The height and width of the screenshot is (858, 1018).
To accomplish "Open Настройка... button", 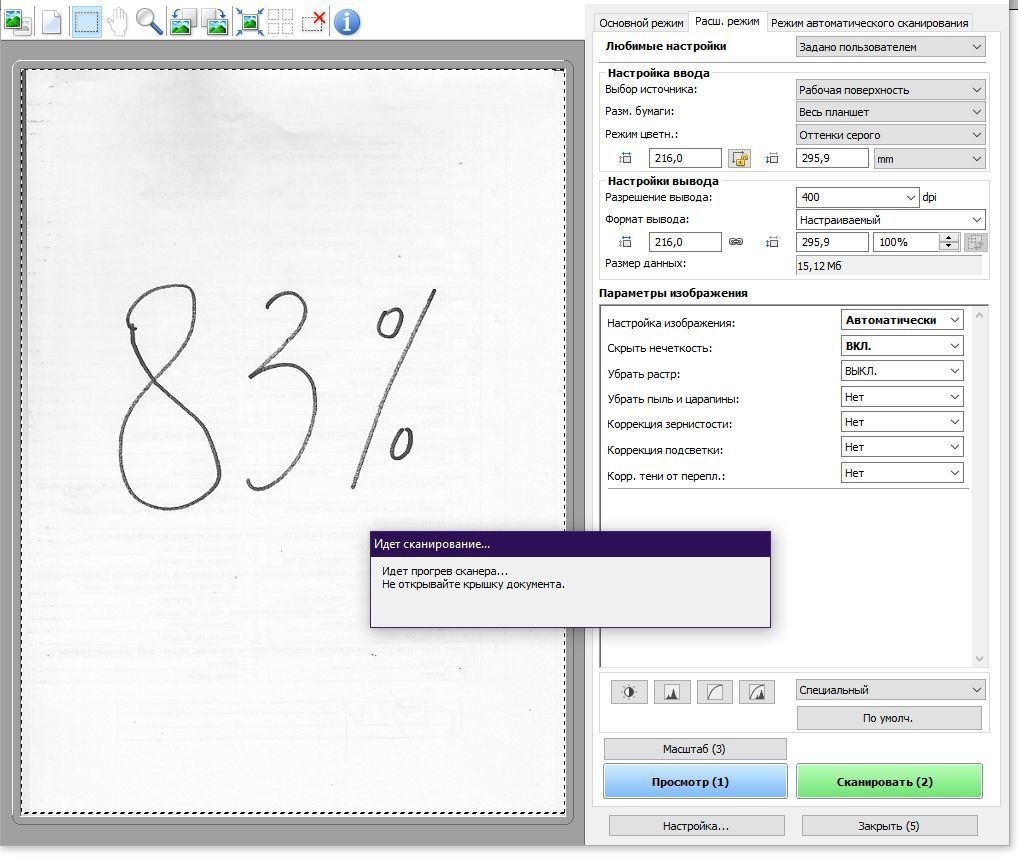I will tap(696, 826).
